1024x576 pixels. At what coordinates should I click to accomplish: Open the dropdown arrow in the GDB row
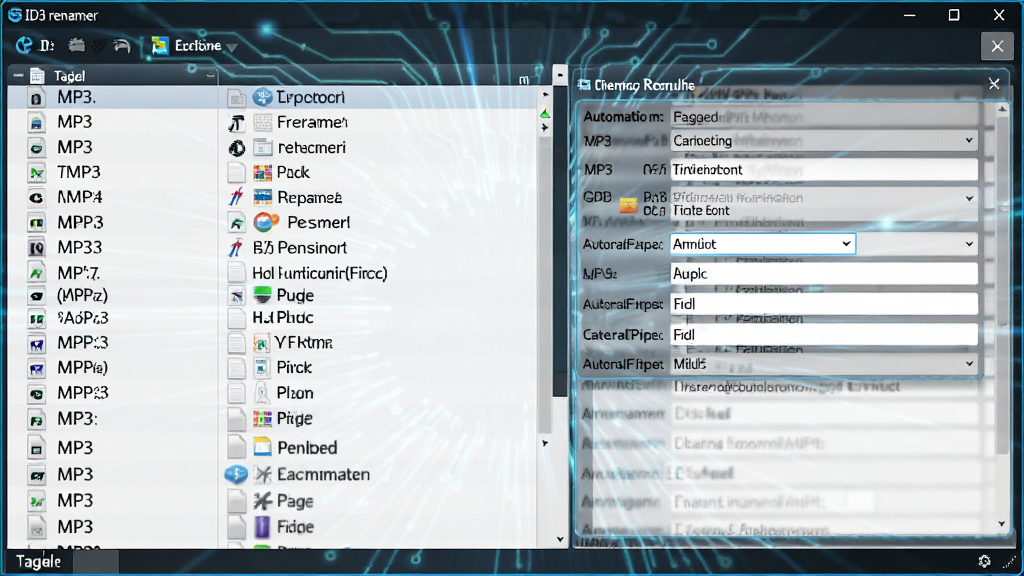(x=969, y=198)
